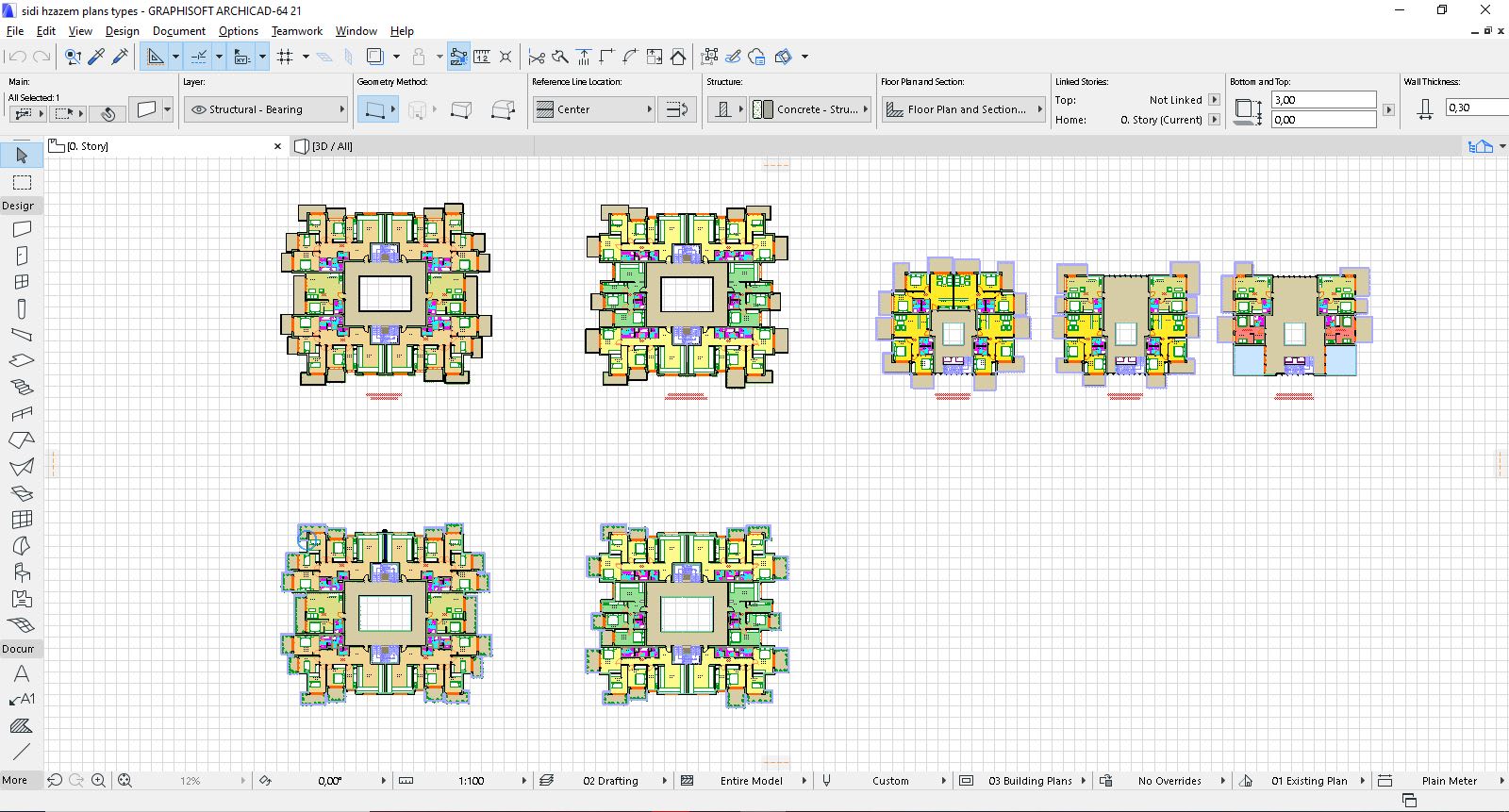This screenshot has height=812, width=1509.
Task: Toggle Suspend Groups button
Action: [458, 57]
